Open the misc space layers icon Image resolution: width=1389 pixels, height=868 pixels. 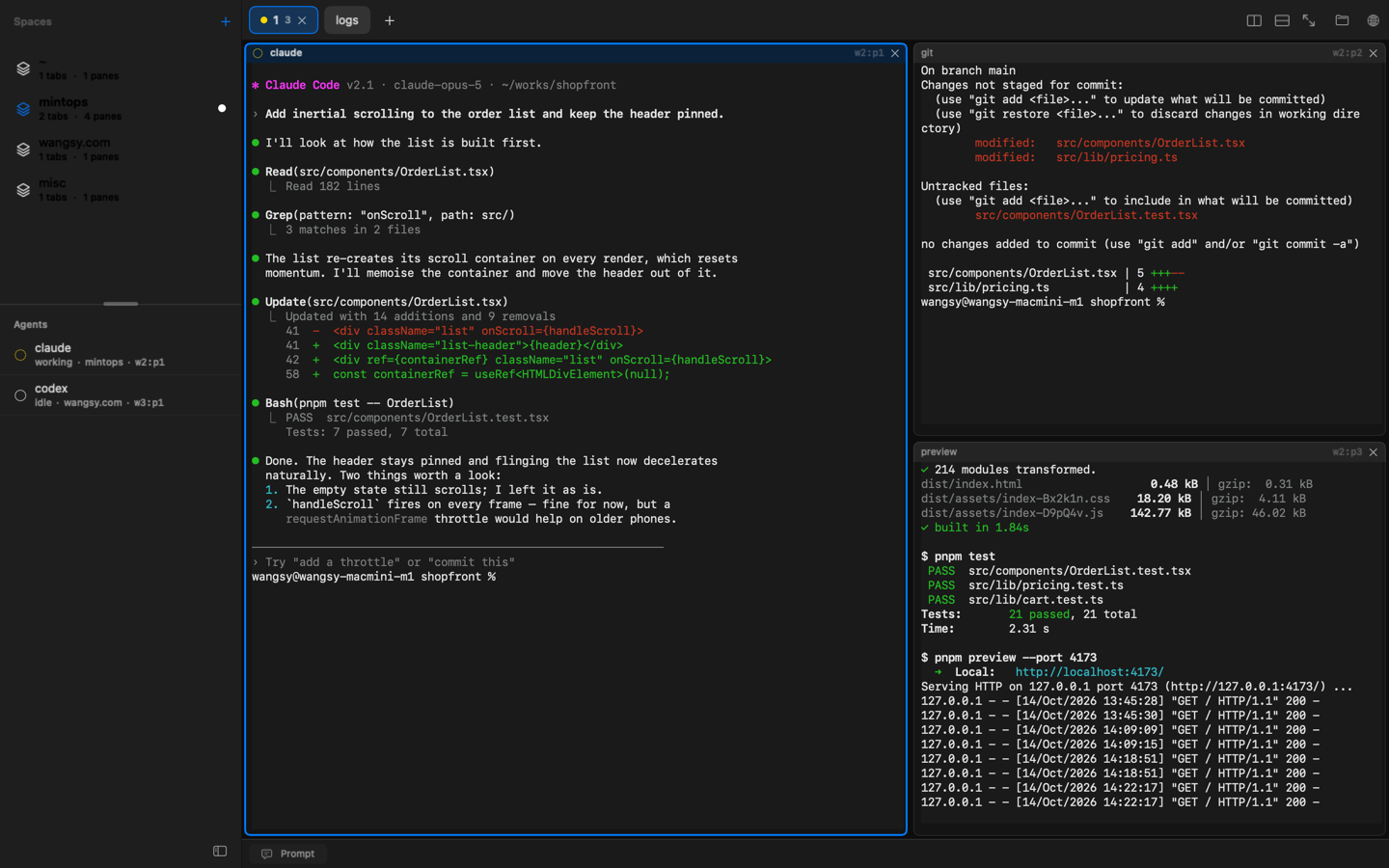(23, 190)
